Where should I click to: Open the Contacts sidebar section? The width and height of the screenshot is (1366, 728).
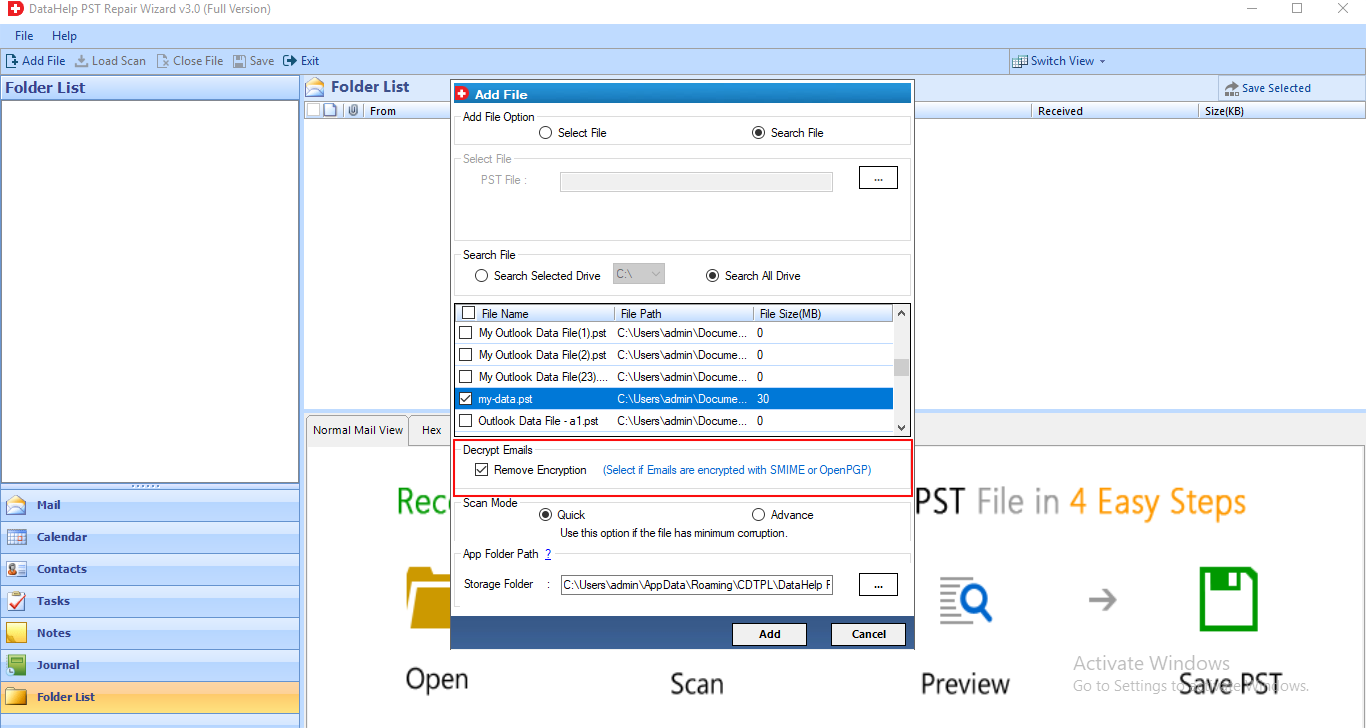coord(61,569)
